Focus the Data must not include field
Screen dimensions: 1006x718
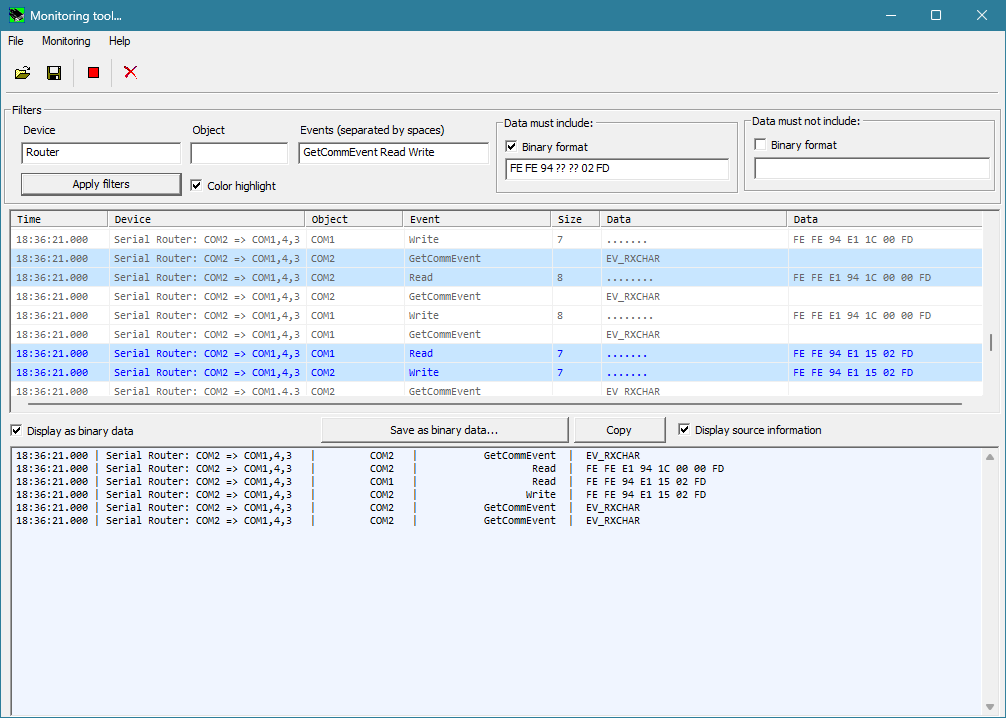coord(872,168)
